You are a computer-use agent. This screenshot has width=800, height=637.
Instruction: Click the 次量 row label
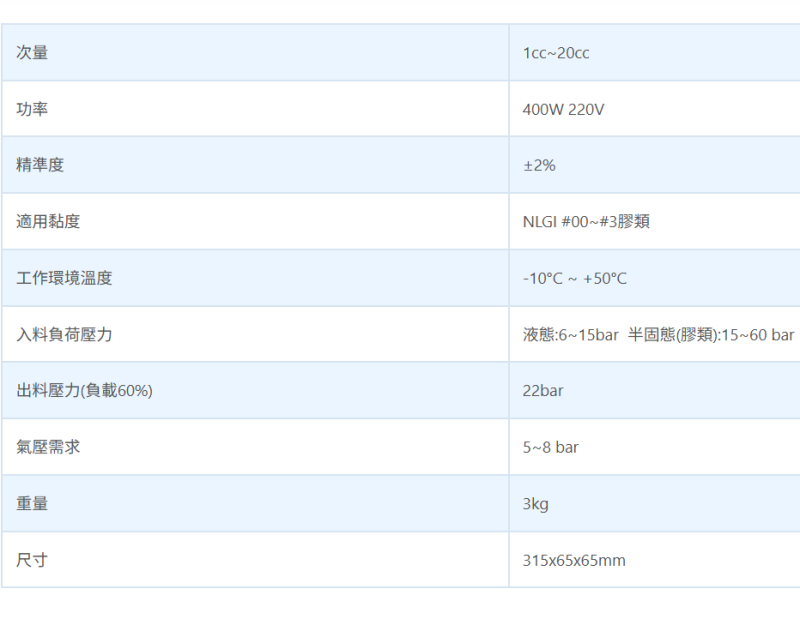pos(32,53)
